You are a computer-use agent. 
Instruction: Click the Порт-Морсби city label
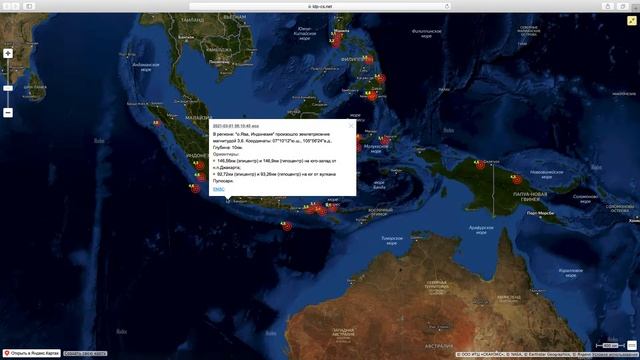[540, 213]
